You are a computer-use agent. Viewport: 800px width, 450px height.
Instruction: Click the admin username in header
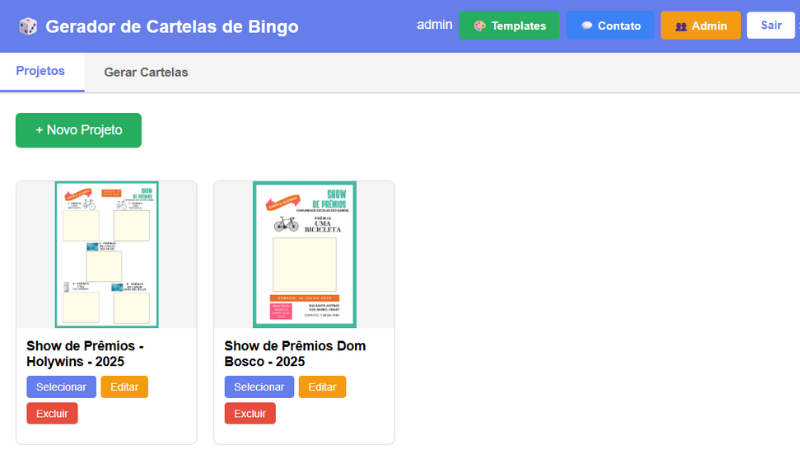pyautogui.click(x=434, y=25)
